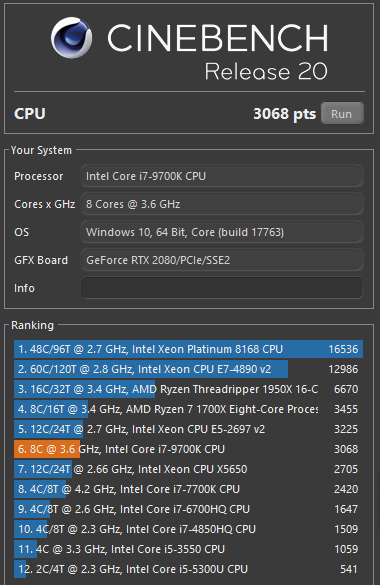Select the Xeon Platinum 8168 ranking entry
This screenshot has height=585, width=380.
[188, 349]
